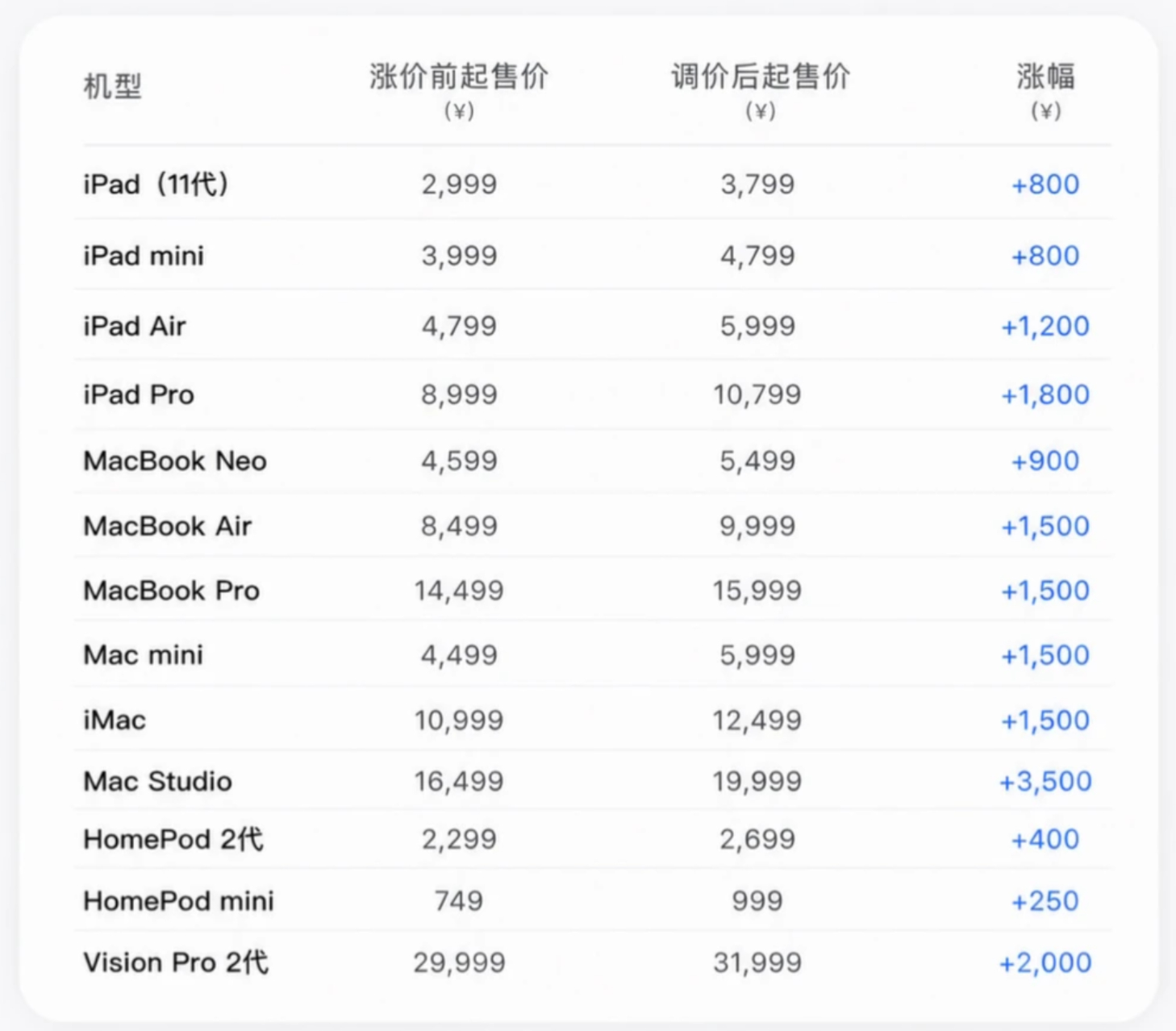Select the iPad Pro model name
Viewport: 1176px width, 1031px height.
click(139, 394)
